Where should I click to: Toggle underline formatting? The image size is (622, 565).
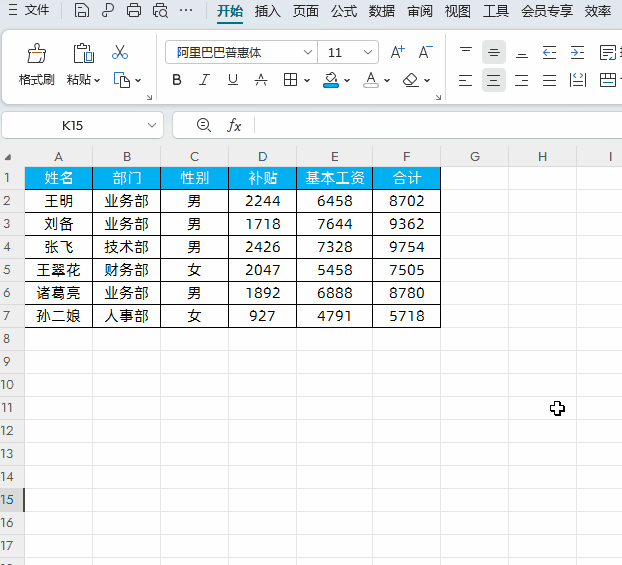click(x=232, y=80)
